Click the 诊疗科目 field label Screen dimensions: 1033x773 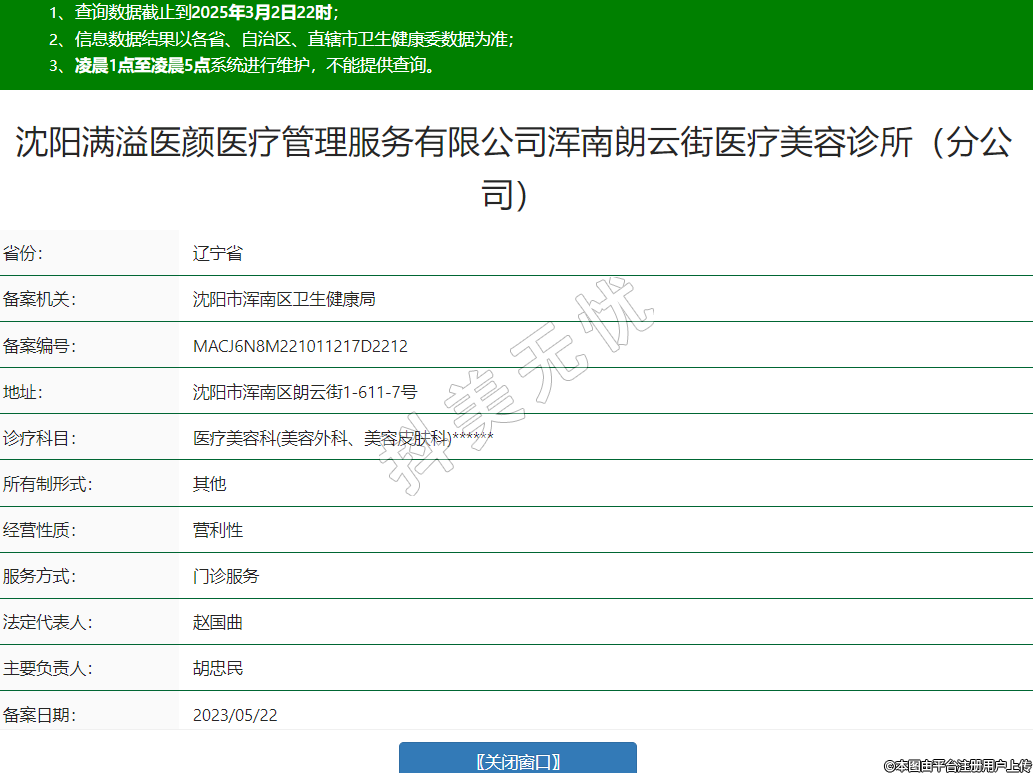40,439
